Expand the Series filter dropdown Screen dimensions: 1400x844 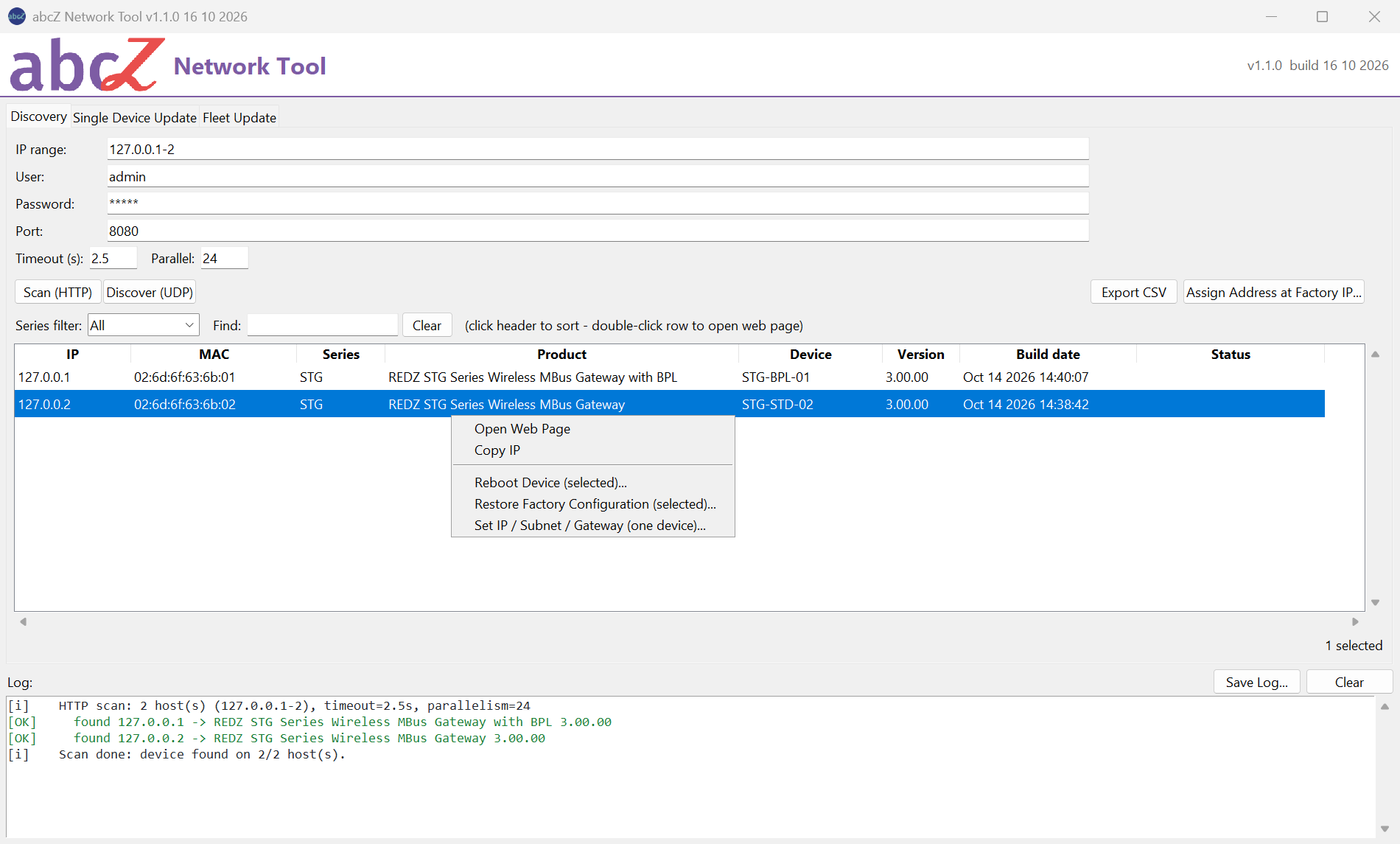(x=144, y=325)
